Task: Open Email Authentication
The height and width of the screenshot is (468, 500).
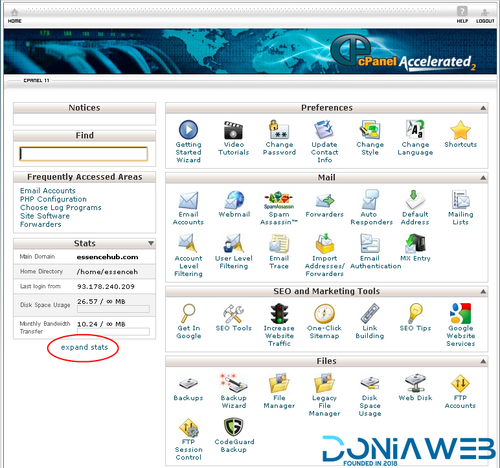Action: (375, 252)
